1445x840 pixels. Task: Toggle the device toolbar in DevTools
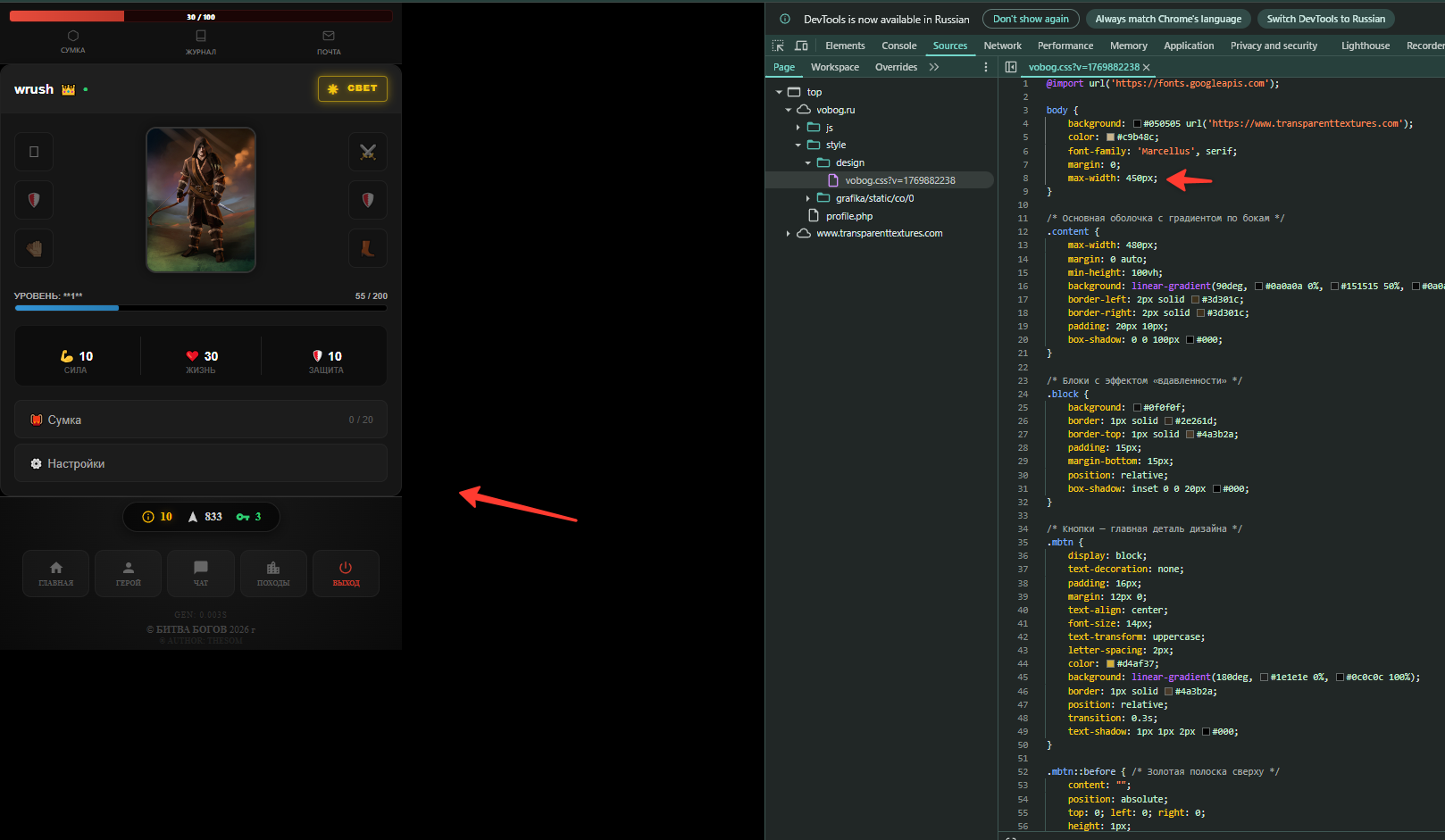click(801, 46)
